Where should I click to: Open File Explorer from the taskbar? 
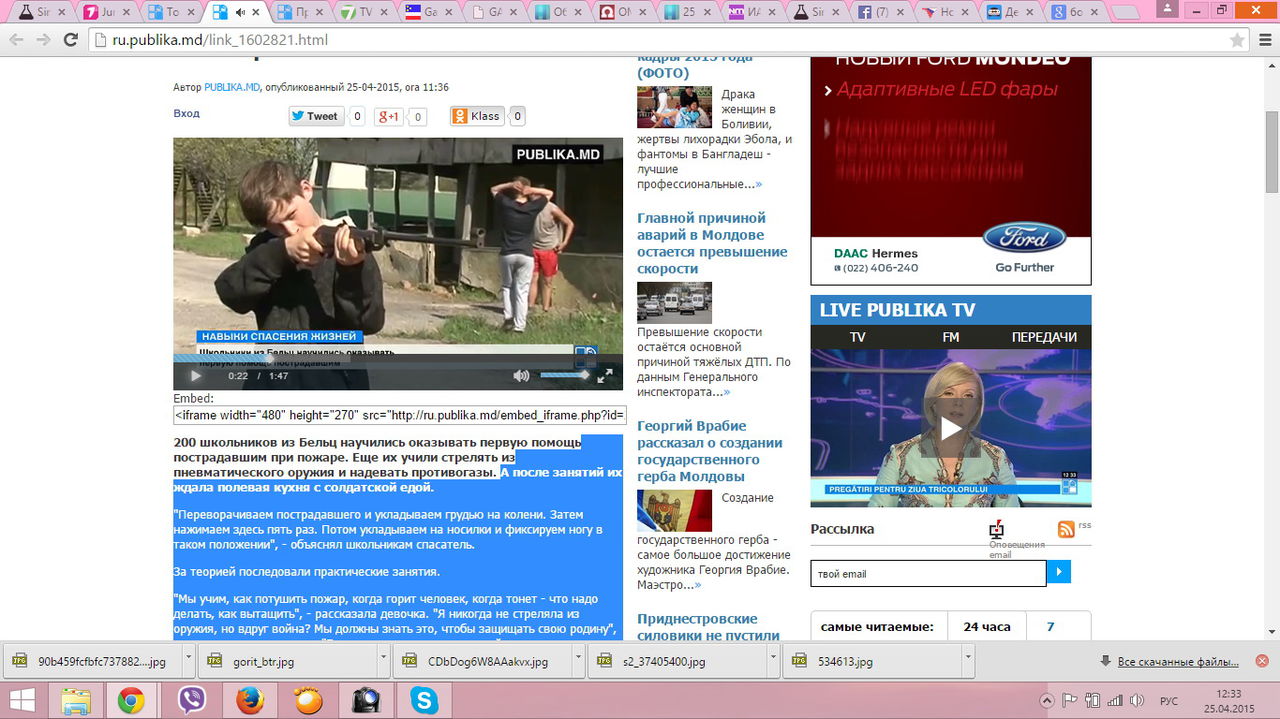coord(77,700)
